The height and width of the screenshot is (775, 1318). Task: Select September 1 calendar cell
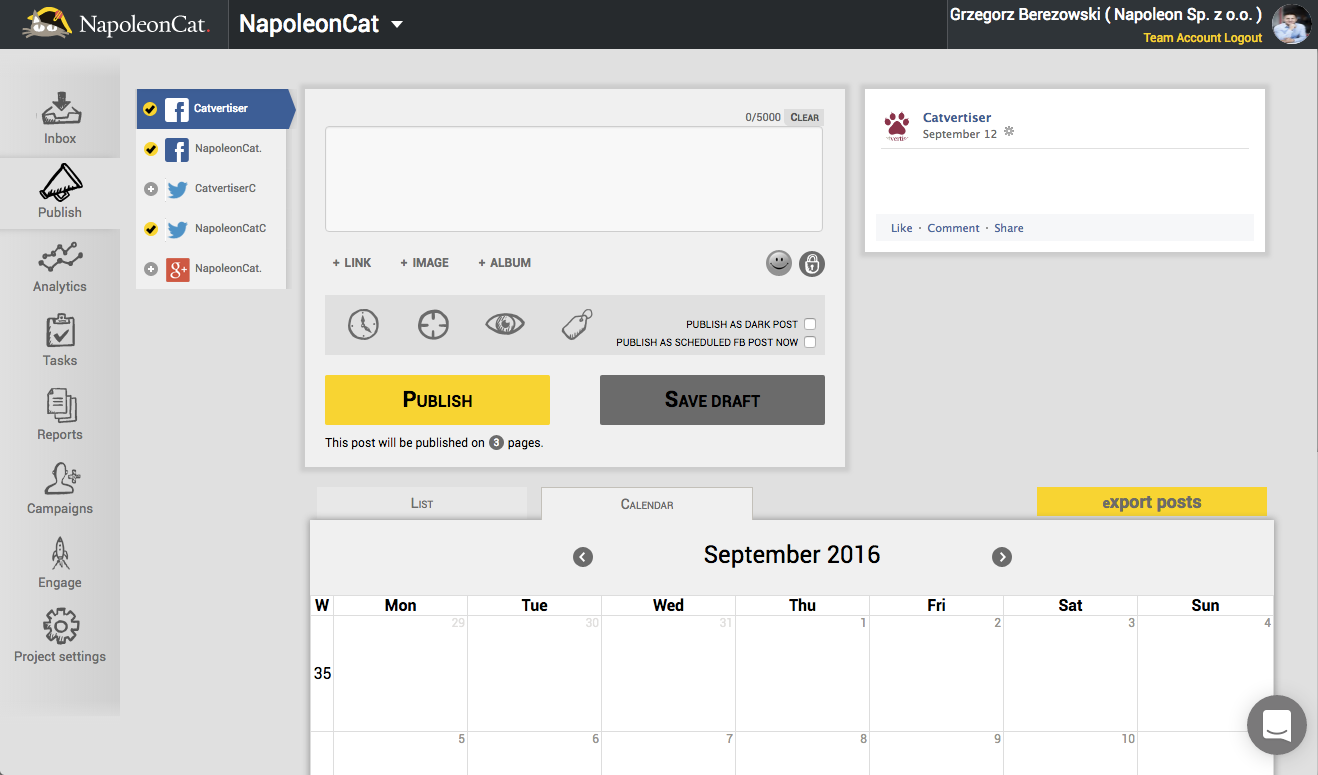coord(803,673)
